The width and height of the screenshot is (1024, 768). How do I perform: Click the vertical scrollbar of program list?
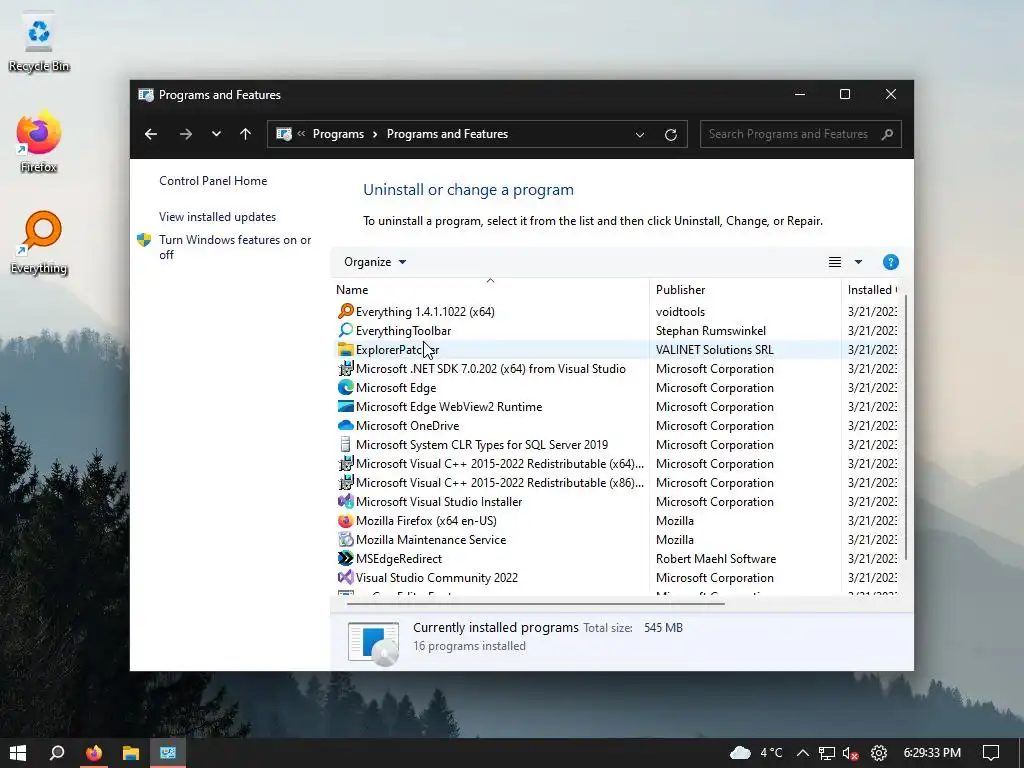(x=905, y=428)
